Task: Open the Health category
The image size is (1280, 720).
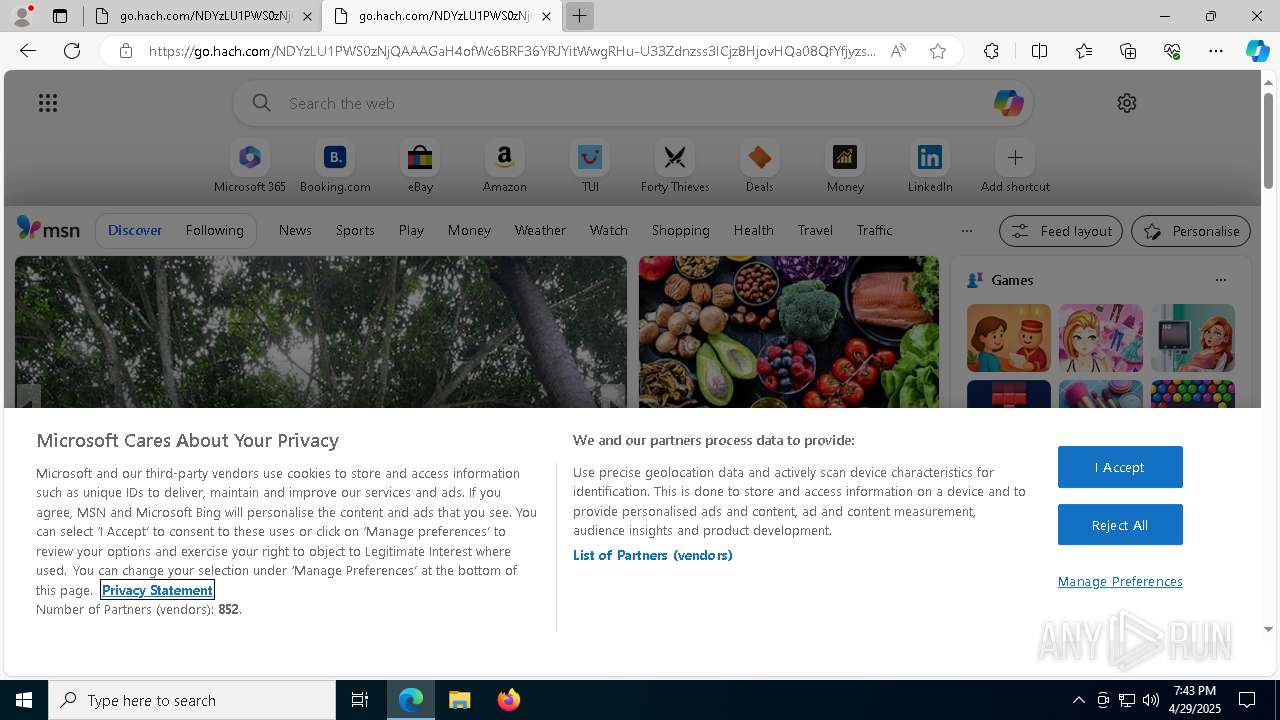Action: coord(754,230)
